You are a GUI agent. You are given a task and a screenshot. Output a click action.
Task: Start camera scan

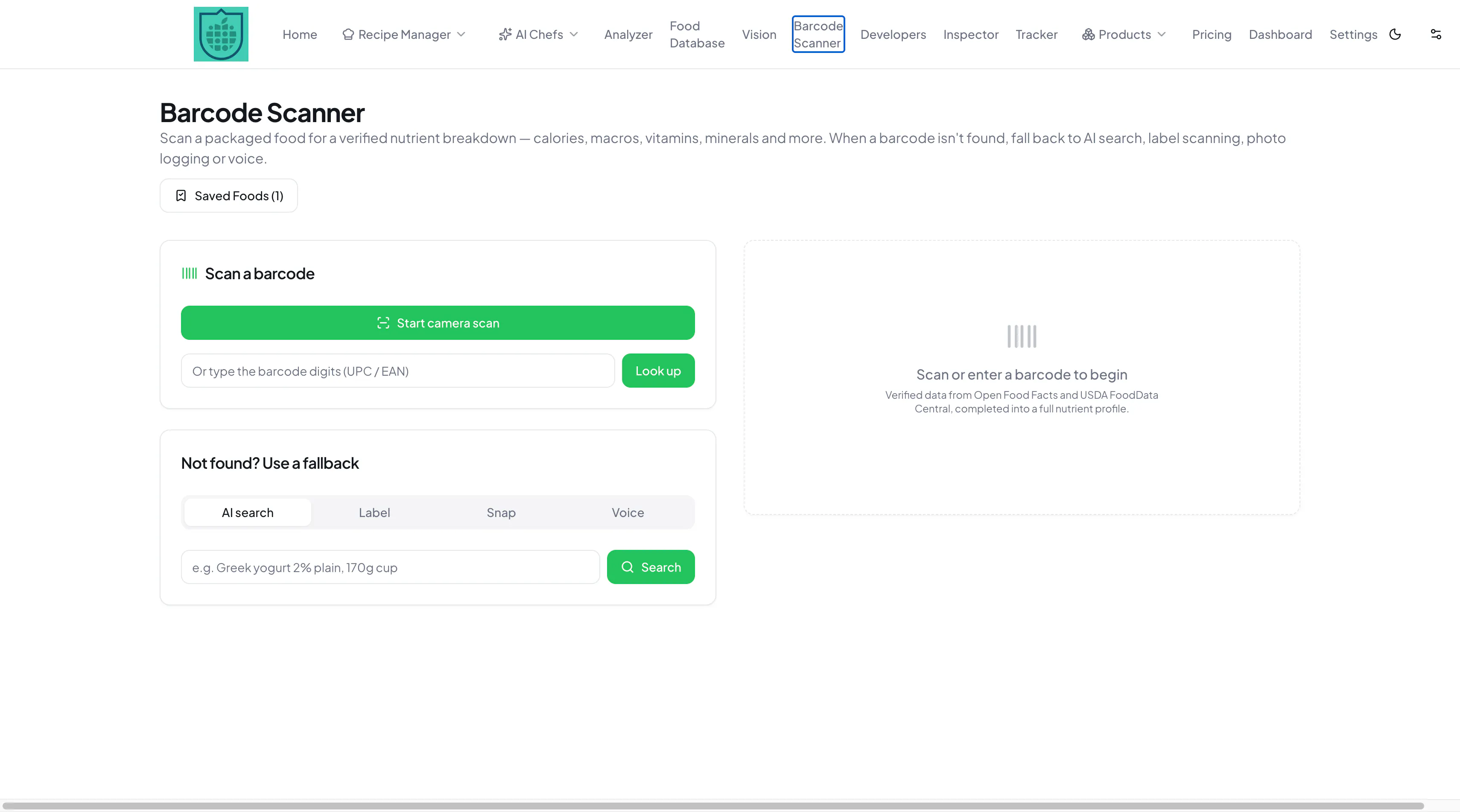pyautogui.click(x=438, y=323)
